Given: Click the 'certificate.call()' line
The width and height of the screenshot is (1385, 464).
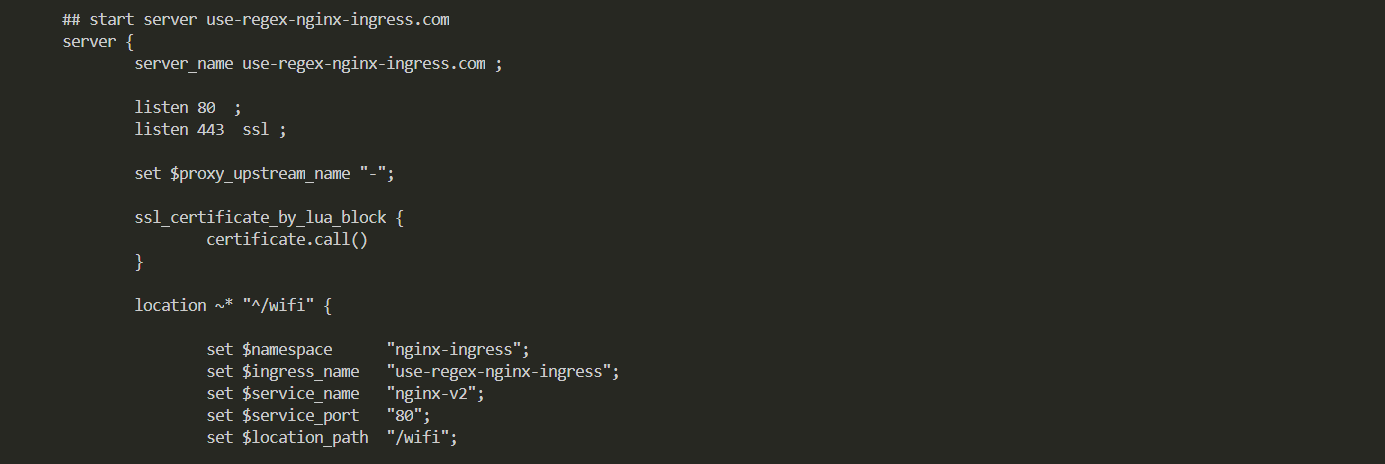Looking at the screenshot, I should pyautogui.click(x=287, y=240).
